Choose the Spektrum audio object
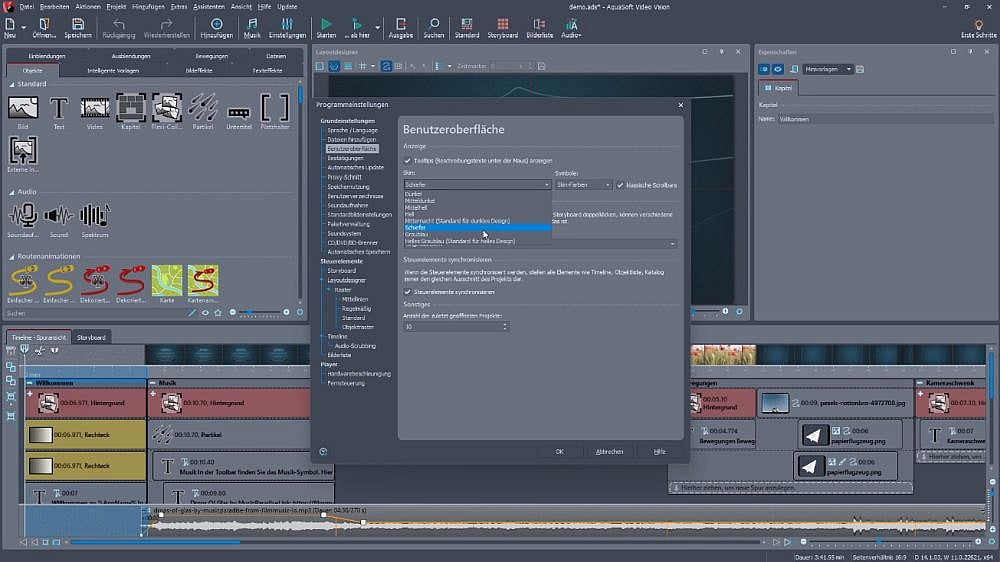 click(94, 215)
